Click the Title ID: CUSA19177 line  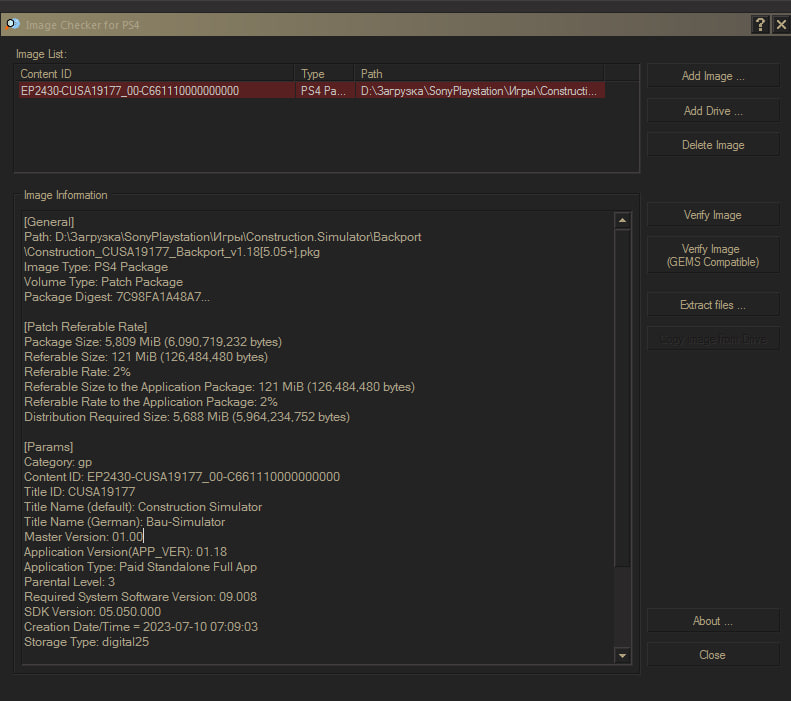pos(80,492)
